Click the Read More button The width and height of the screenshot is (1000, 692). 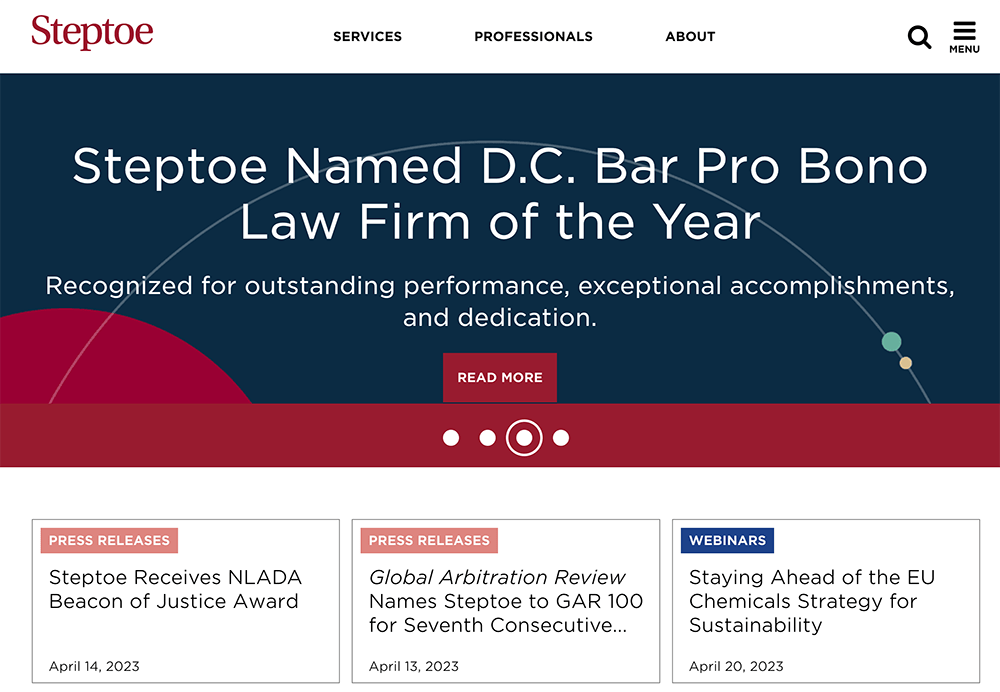(x=500, y=378)
